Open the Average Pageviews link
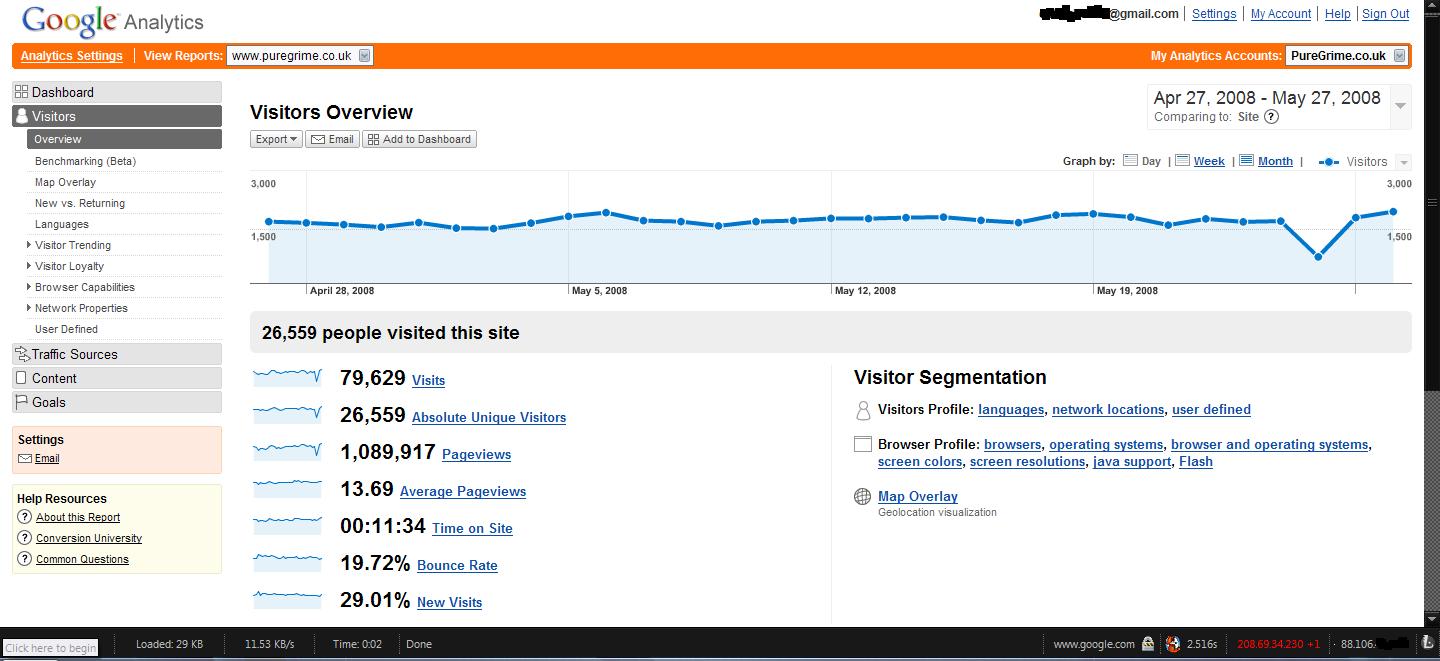Image resolution: width=1440 pixels, height=661 pixels. tap(463, 492)
